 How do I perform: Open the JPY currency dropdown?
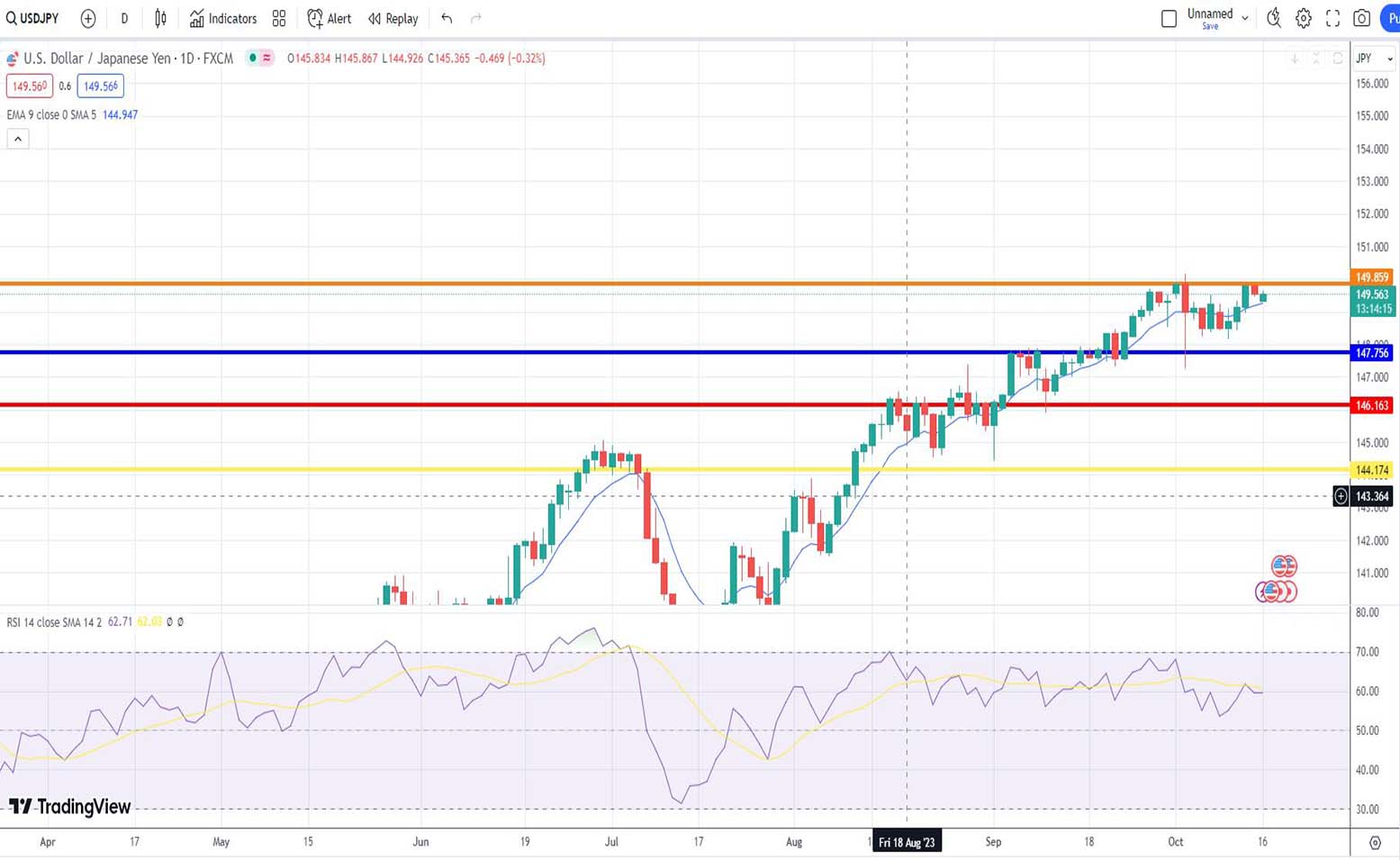coord(1374,59)
